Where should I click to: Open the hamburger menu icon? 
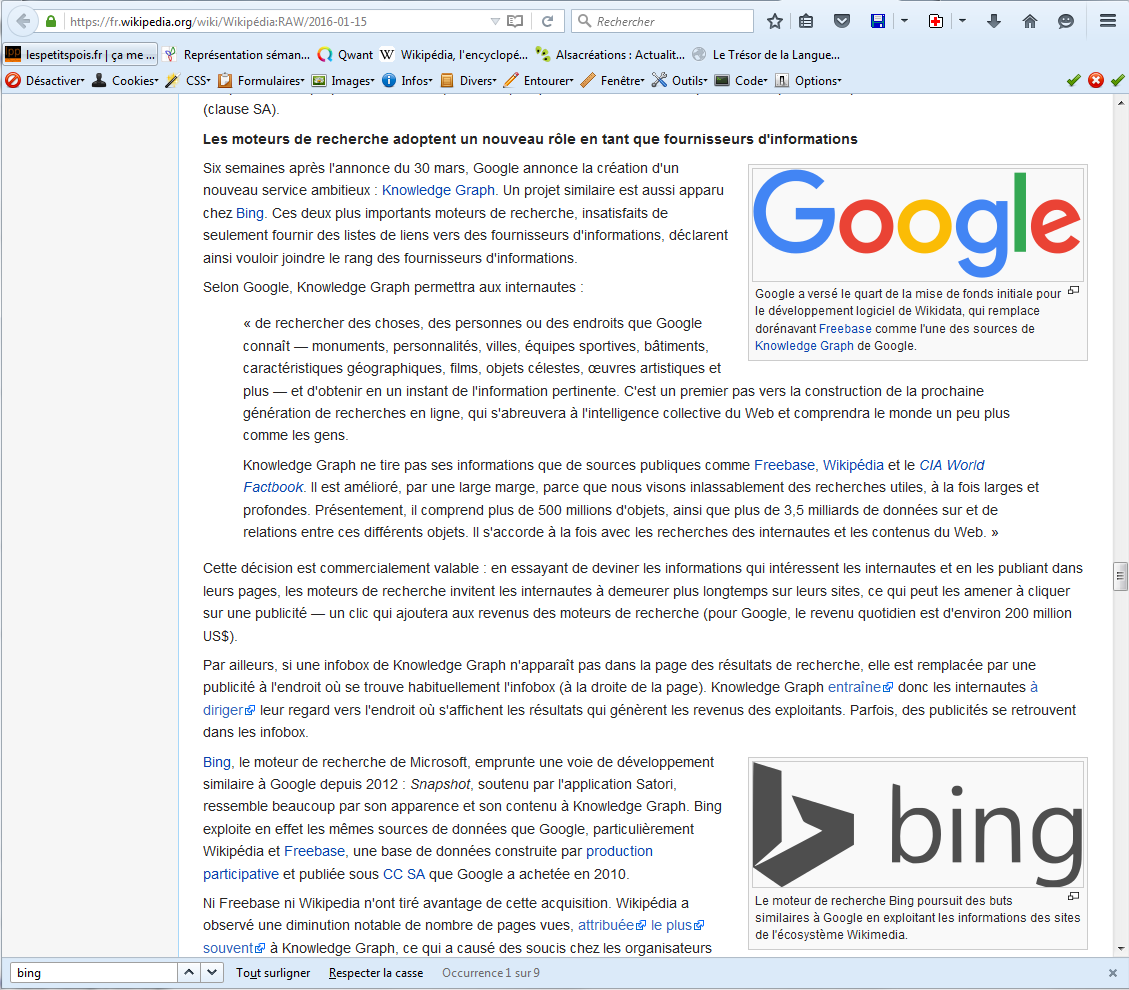(1107, 21)
